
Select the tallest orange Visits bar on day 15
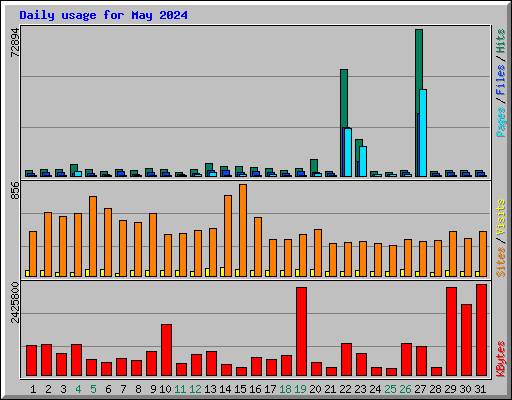pos(243,230)
